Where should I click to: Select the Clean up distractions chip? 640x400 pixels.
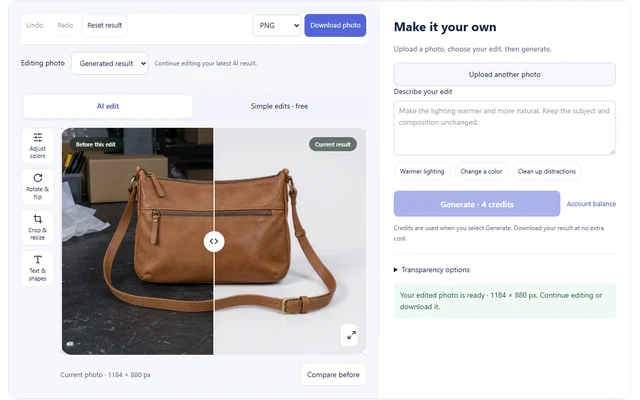tap(547, 171)
